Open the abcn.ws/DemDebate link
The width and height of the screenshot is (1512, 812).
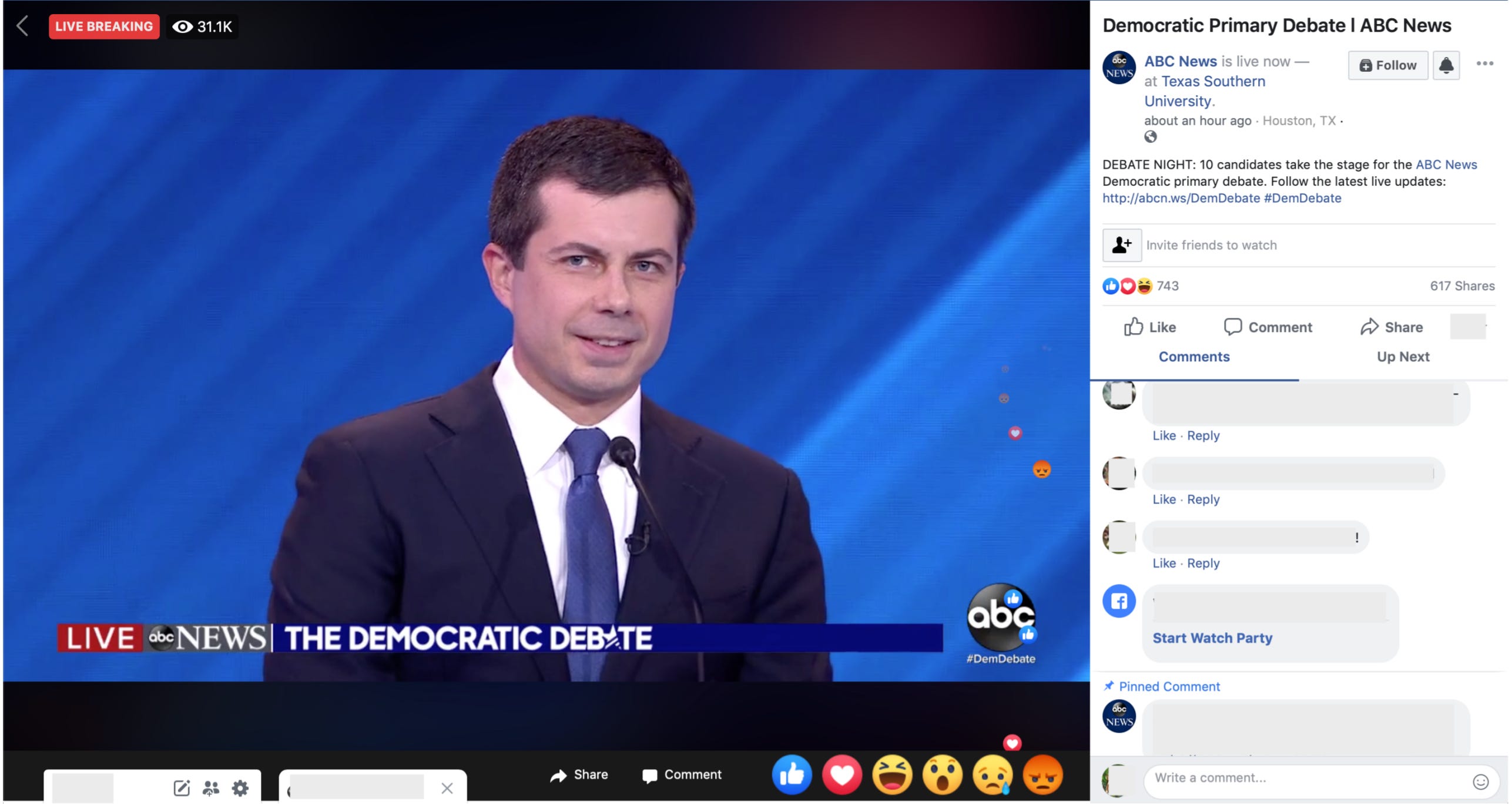click(x=1181, y=198)
